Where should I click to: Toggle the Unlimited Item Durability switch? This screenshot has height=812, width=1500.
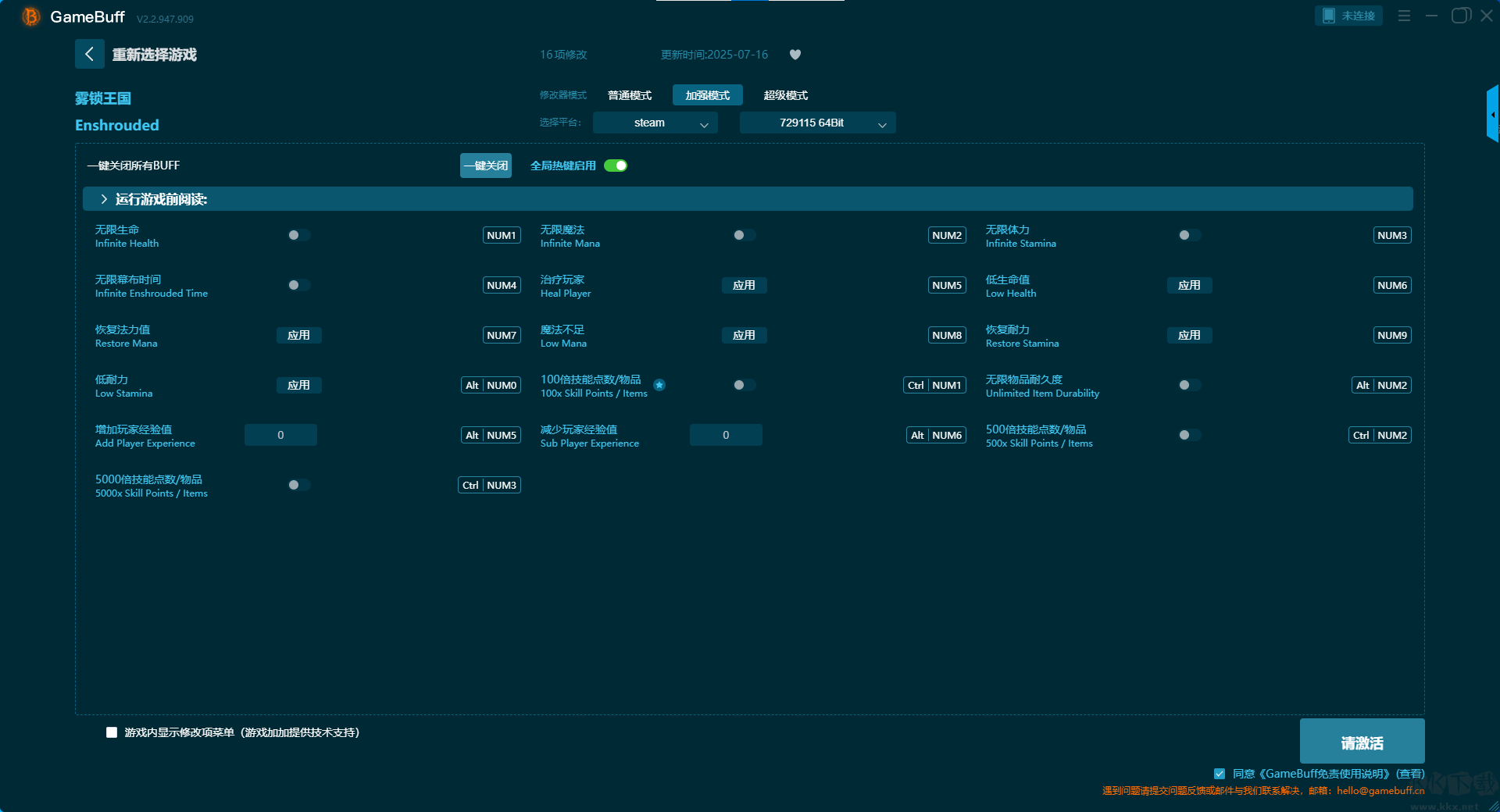1189,385
